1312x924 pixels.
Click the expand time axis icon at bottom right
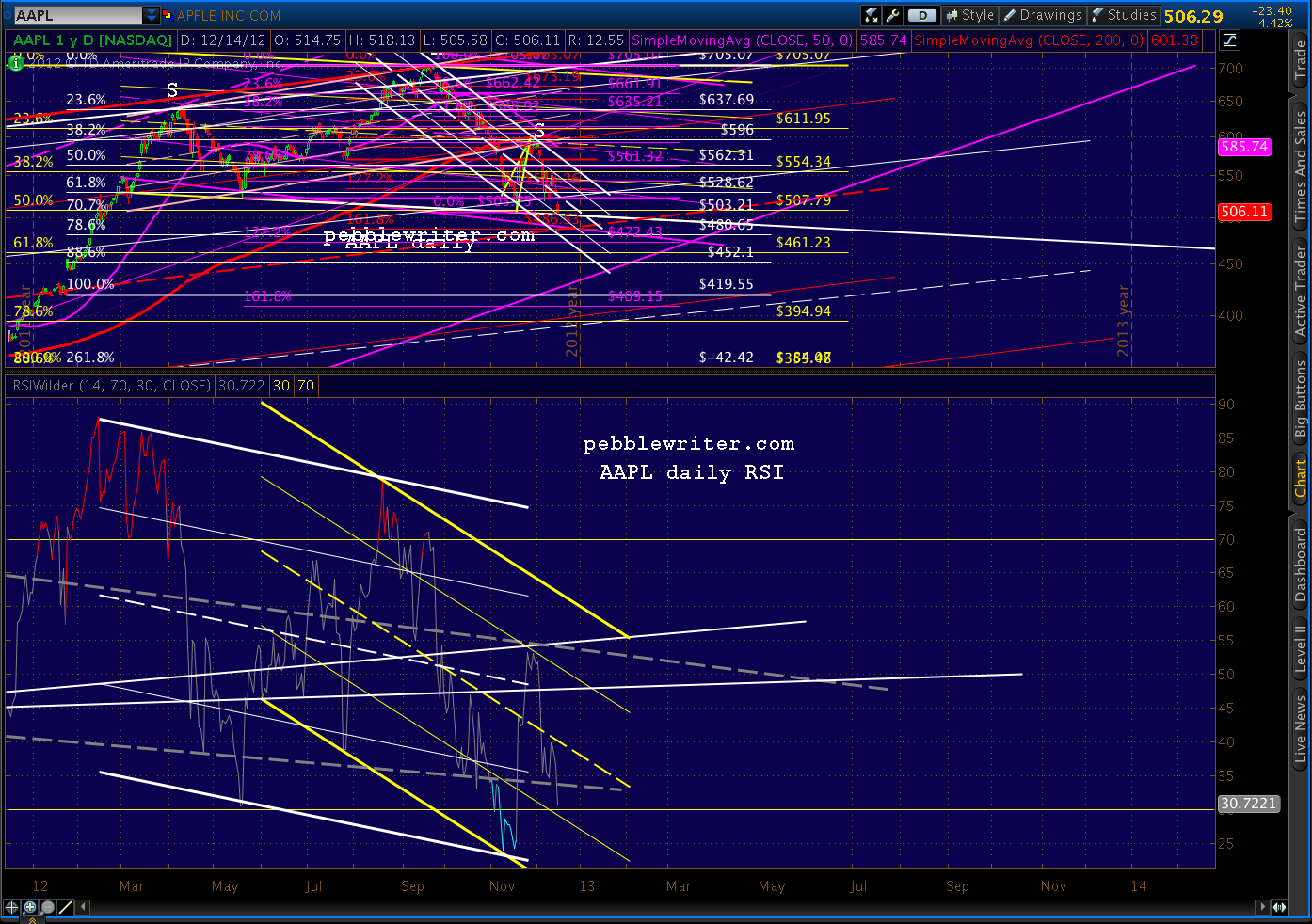pyautogui.click(x=1280, y=907)
